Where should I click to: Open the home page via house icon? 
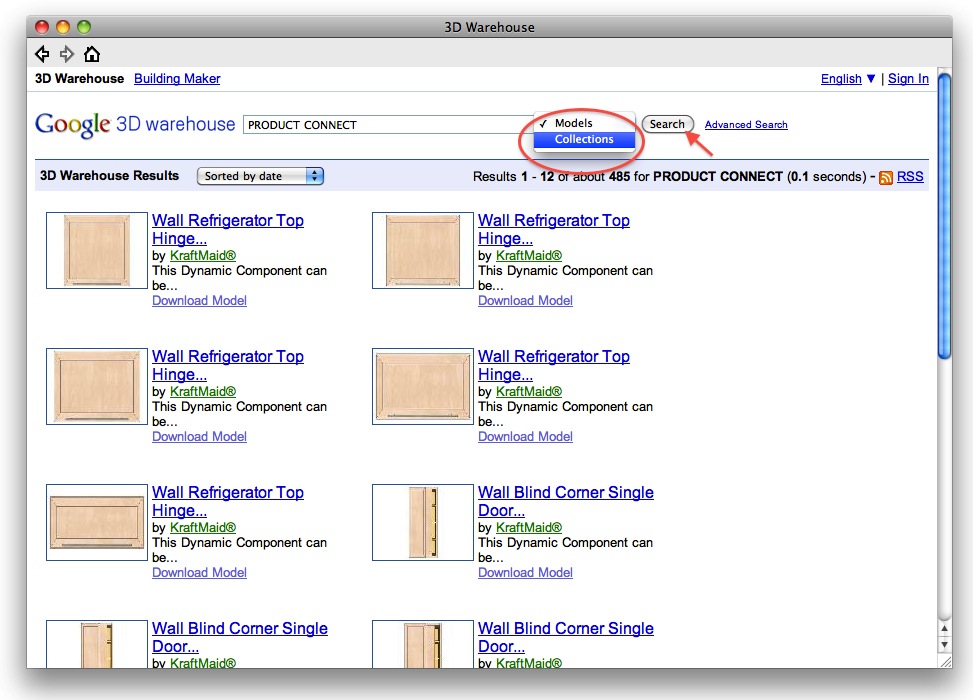pos(92,54)
